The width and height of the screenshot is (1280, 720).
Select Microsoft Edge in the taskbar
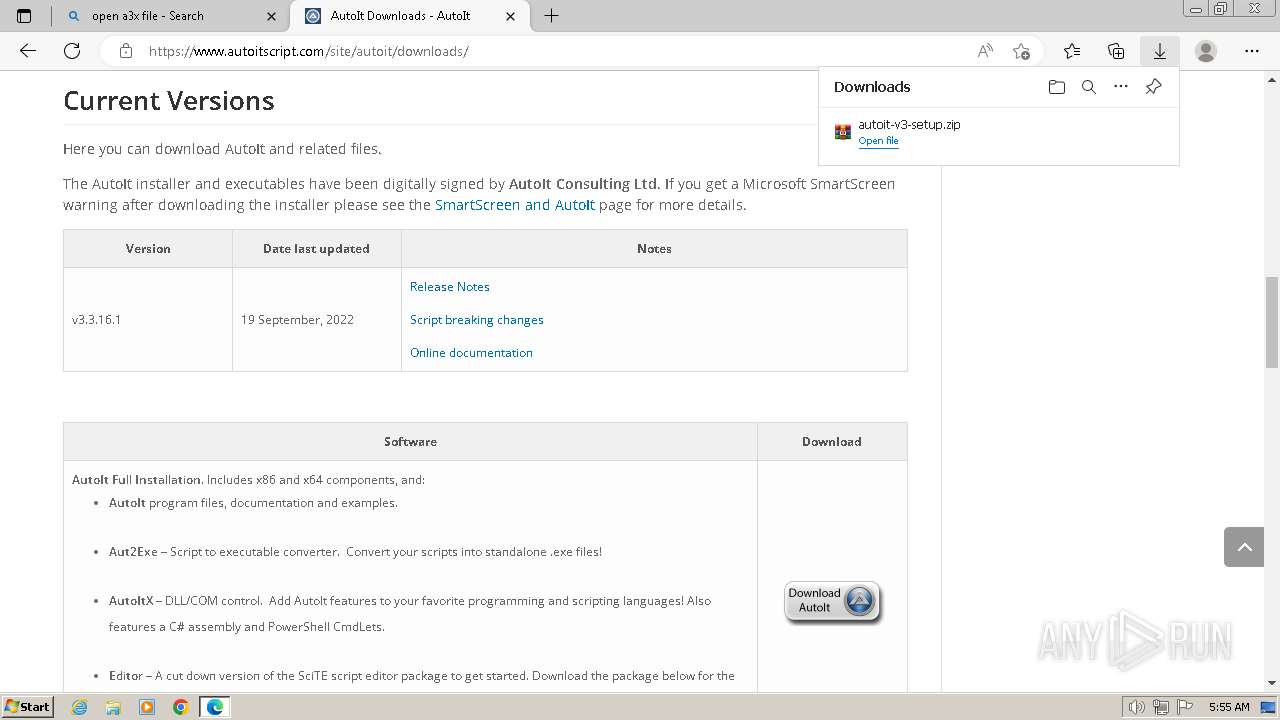click(x=215, y=707)
